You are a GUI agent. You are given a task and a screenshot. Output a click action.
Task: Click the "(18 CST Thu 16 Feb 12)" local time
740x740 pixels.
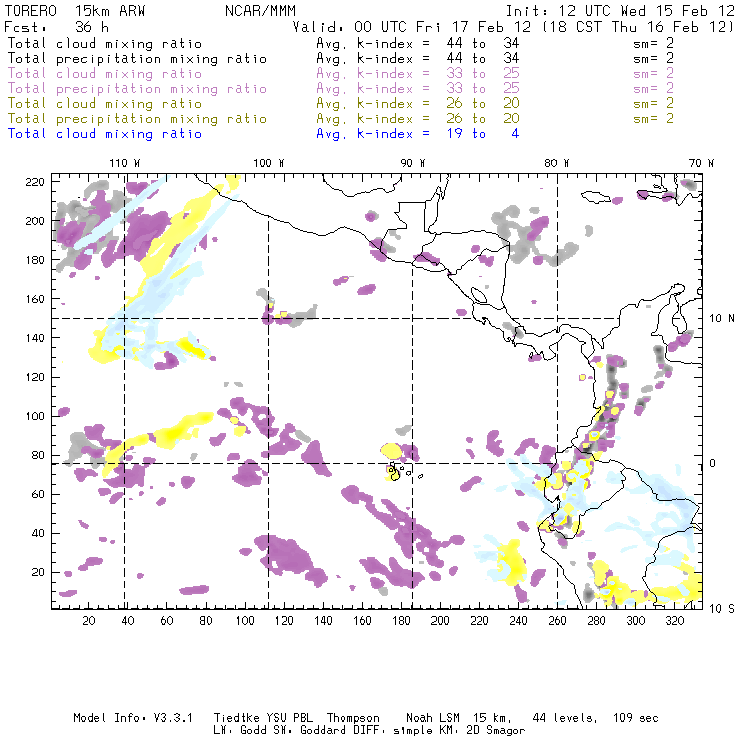tap(638, 27)
